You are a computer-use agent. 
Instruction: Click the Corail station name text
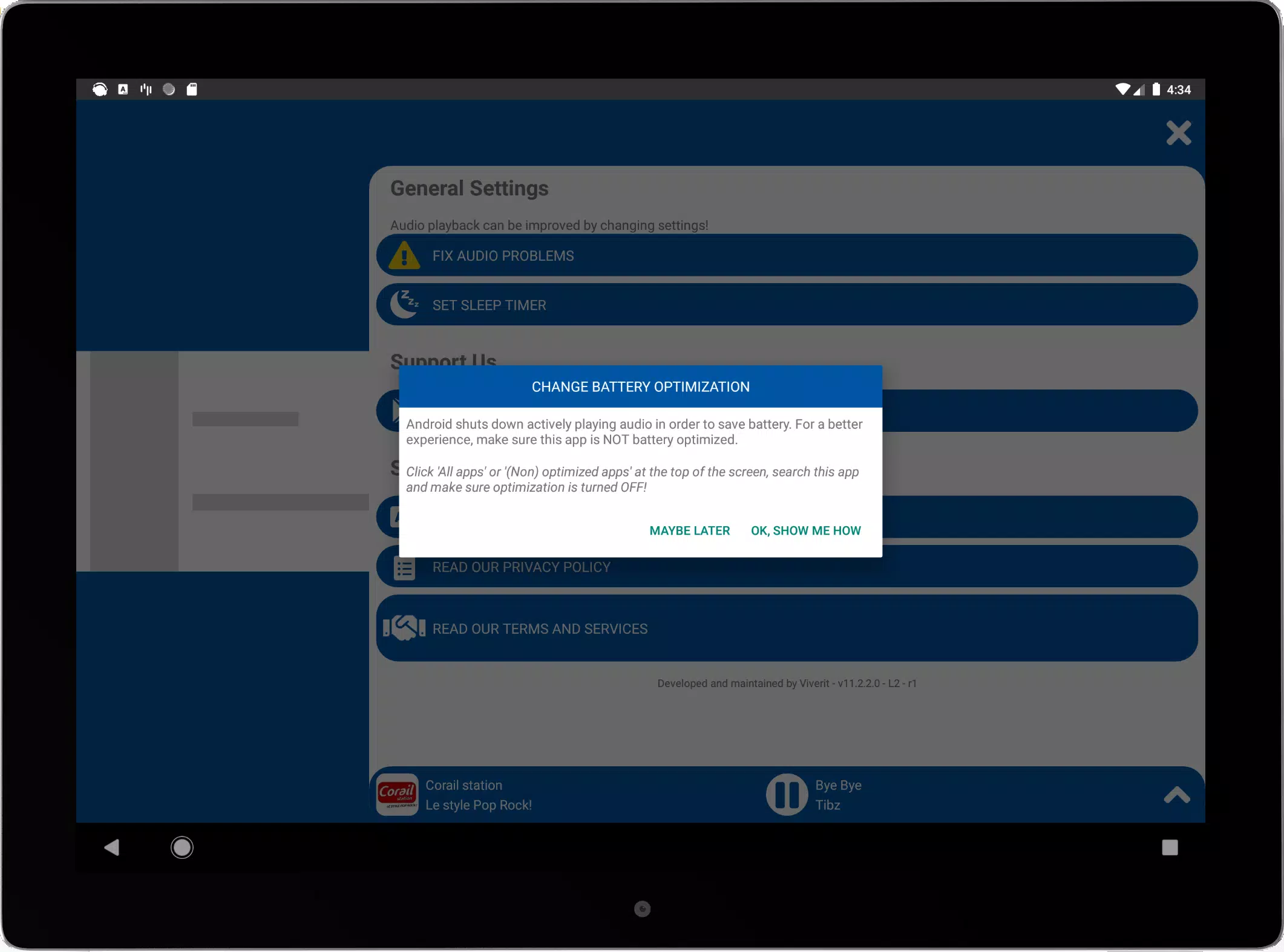coord(463,785)
